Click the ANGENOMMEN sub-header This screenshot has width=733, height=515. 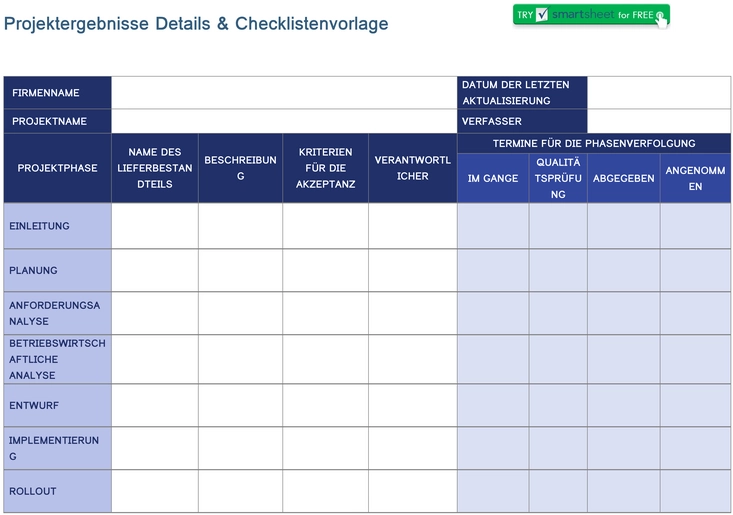point(696,178)
